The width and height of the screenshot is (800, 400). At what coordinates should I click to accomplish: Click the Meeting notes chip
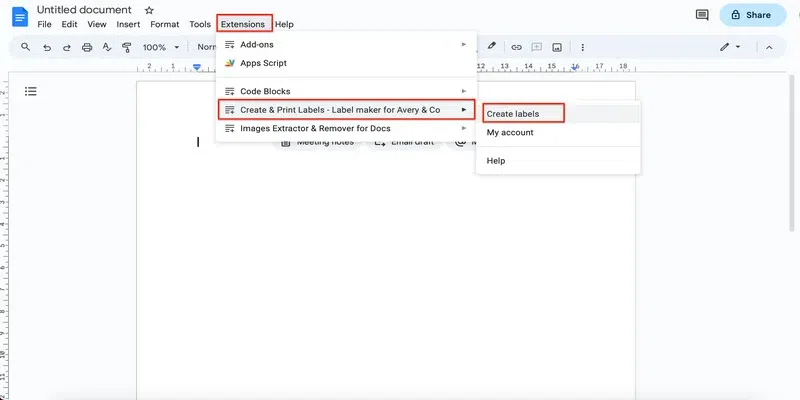point(319,142)
